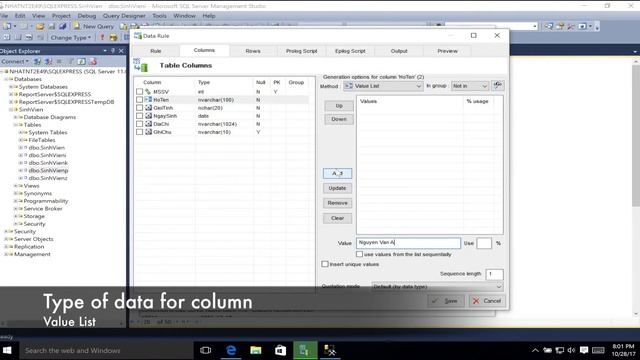This screenshot has width=640, height=360.
Task: Open the Quotation mode dropdown
Action: tap(437, 287)
